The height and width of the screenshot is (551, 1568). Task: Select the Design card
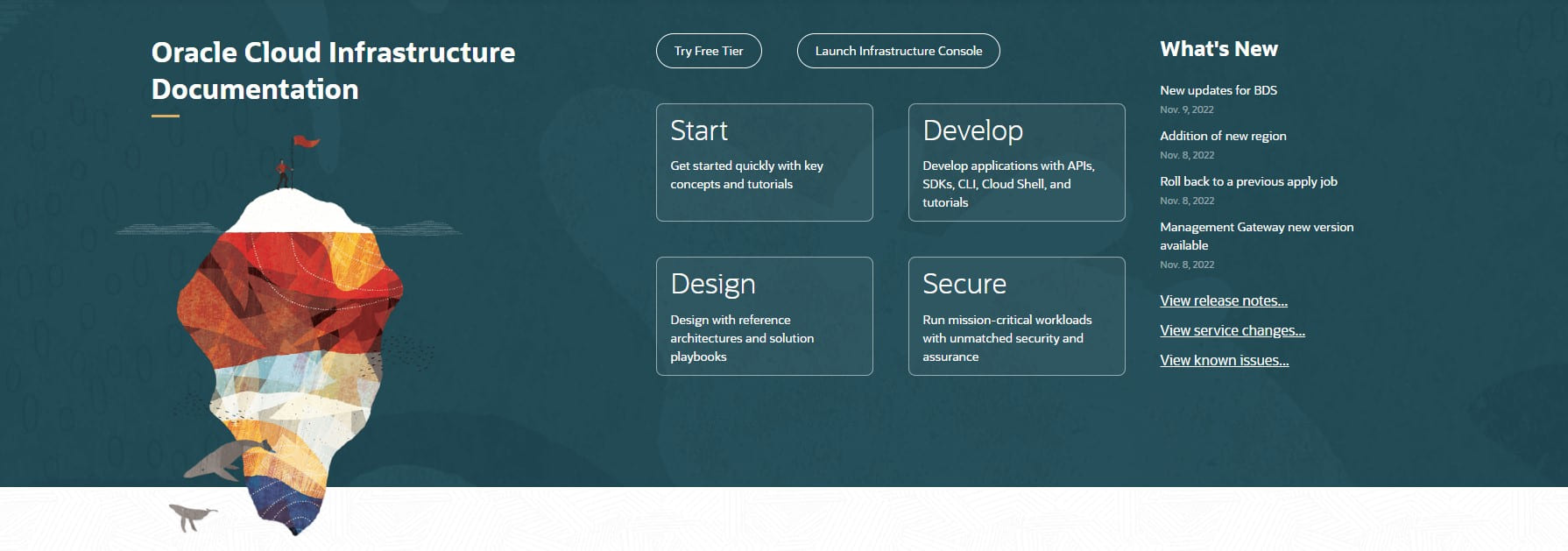764,315
